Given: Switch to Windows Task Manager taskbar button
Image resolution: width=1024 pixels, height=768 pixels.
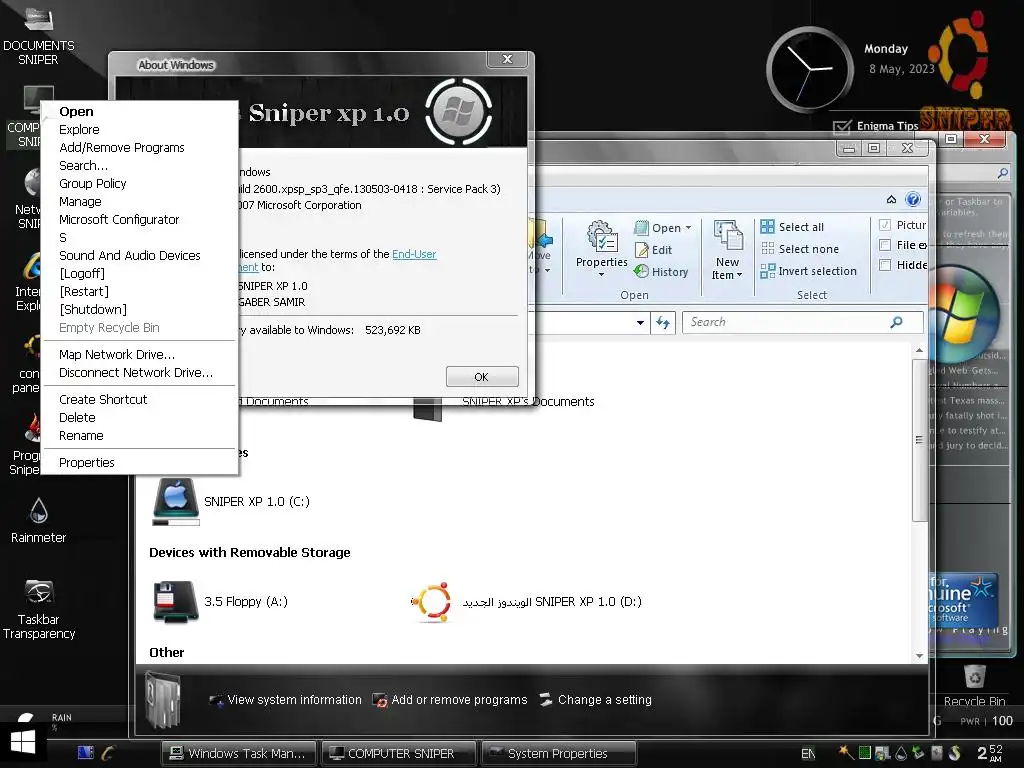Looking at the screenshot, I should pos(238,753).
